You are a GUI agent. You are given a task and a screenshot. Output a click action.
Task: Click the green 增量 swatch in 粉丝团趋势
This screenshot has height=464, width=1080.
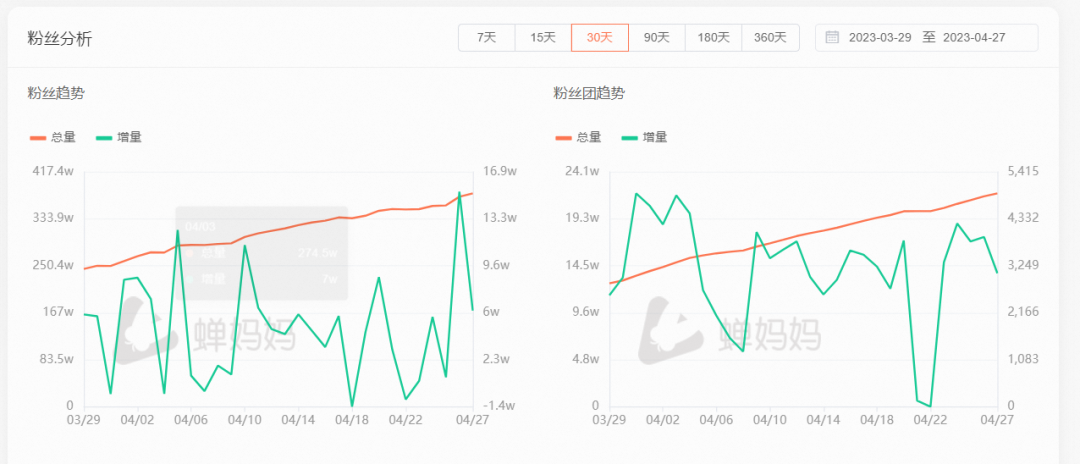pyautogui.click(x=630, y=137)
